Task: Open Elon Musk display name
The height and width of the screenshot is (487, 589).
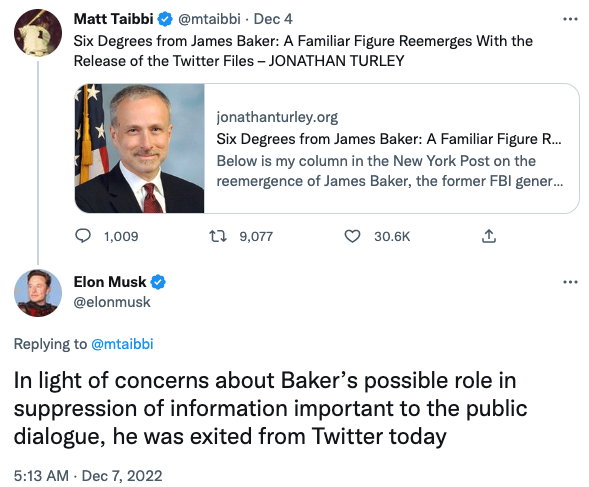Action: click(110, 282)
